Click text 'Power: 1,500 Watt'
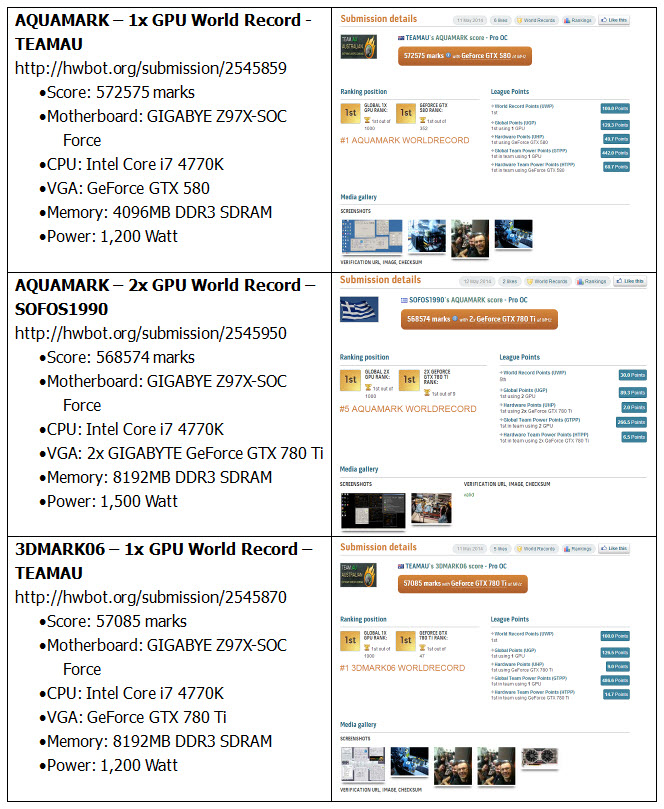The height and width of the screenshot is (809, 664). (x=112, y=501)
